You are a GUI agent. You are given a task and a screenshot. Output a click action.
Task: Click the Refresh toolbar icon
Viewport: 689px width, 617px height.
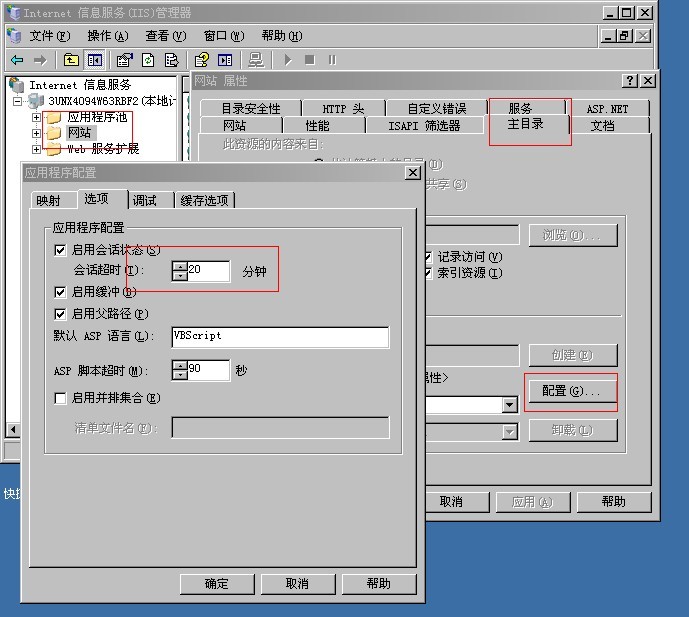148,60
